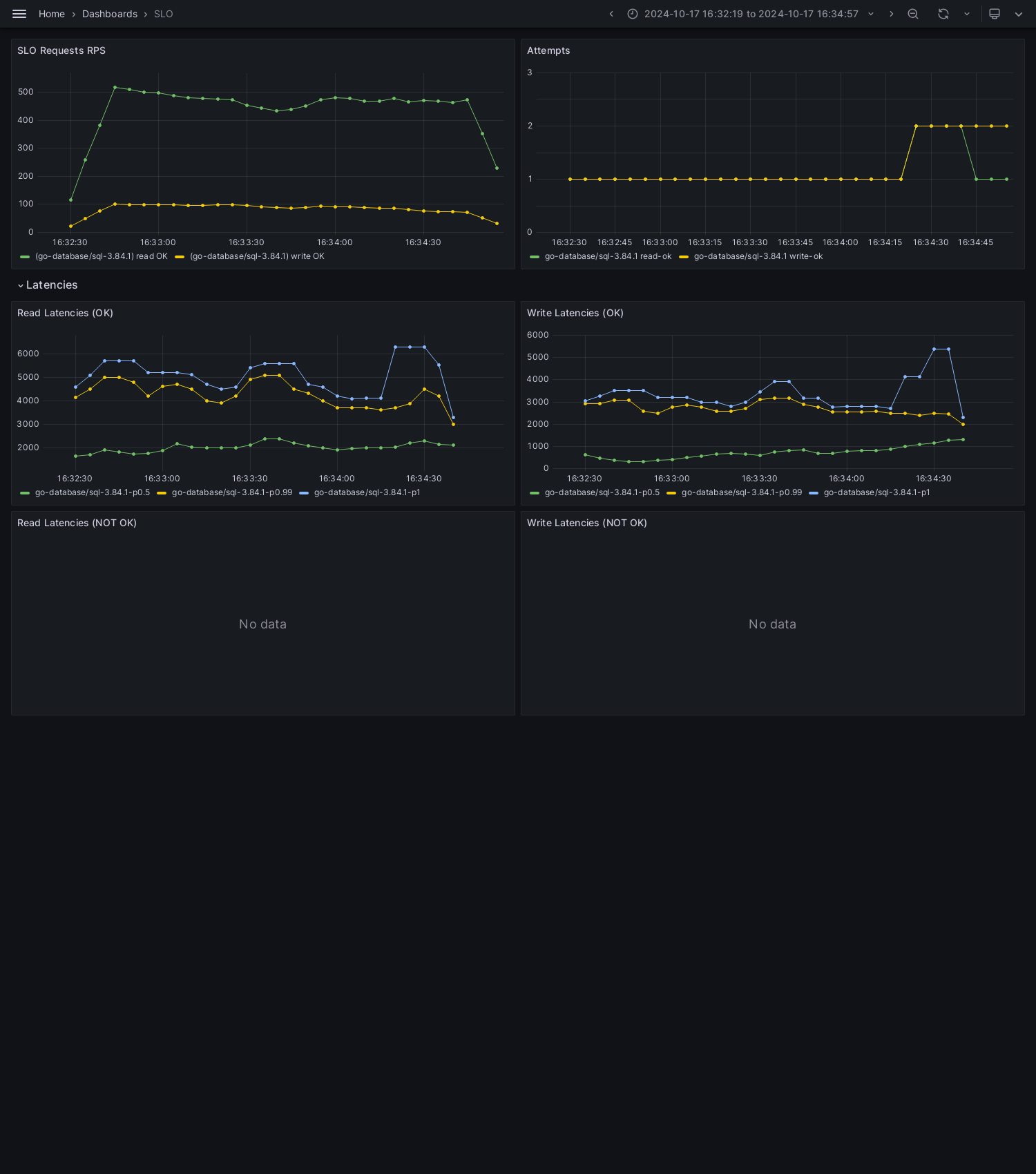Shift time range forward arrow
Image resolution: width=1036 pixels, height=1174 pixels.
tap(891, 14)
